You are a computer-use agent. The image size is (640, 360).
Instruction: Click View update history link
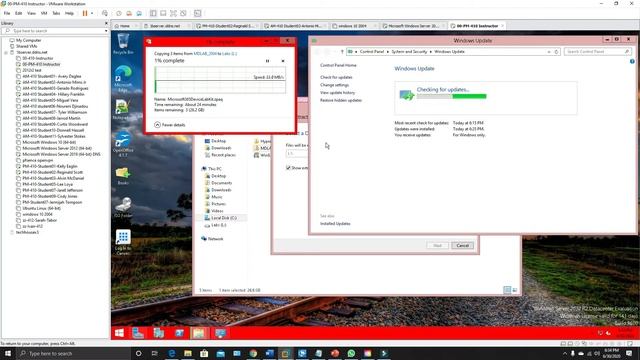(337, 93)
